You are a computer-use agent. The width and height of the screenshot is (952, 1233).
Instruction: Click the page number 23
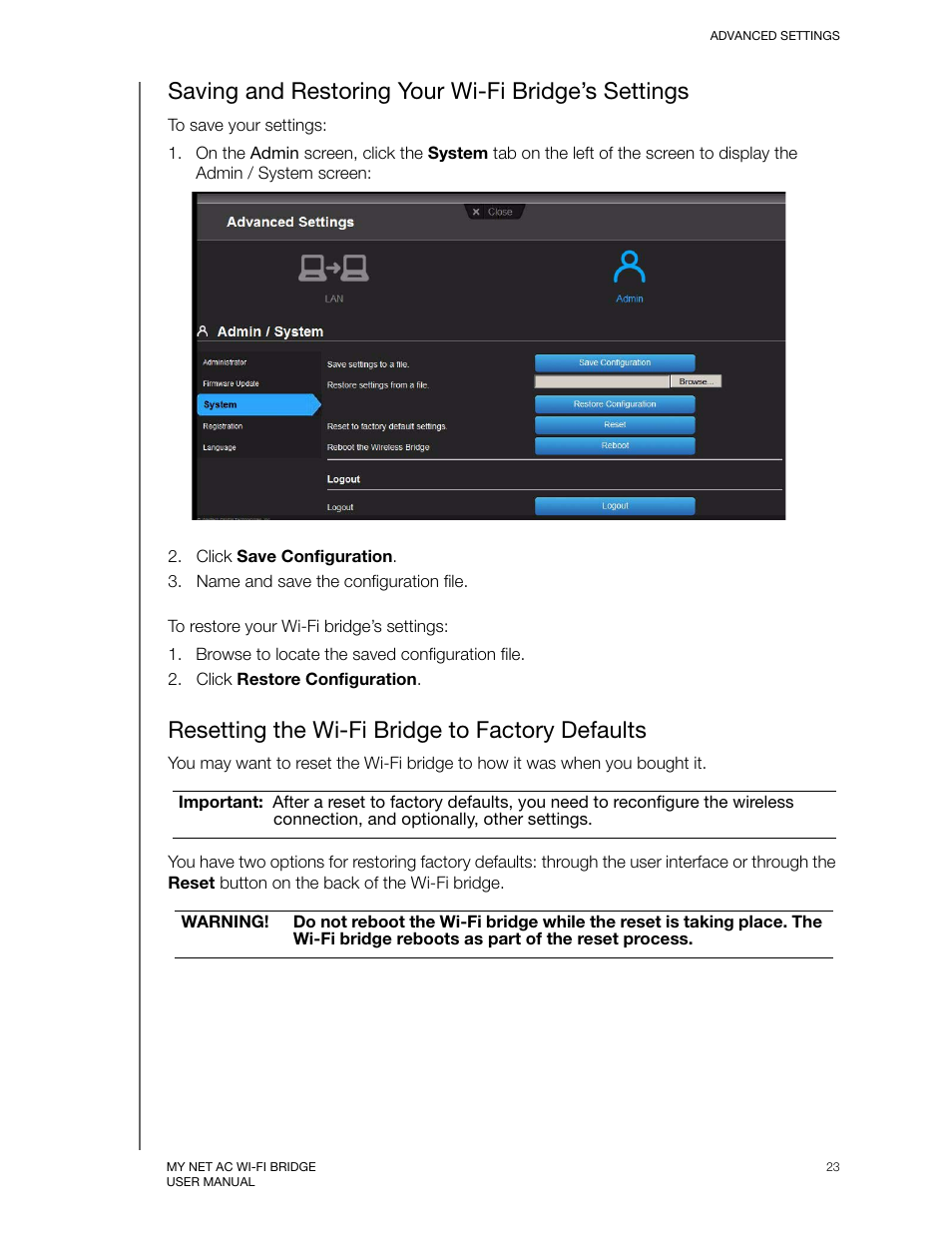pyautogui.click(x=832, y=1166)
